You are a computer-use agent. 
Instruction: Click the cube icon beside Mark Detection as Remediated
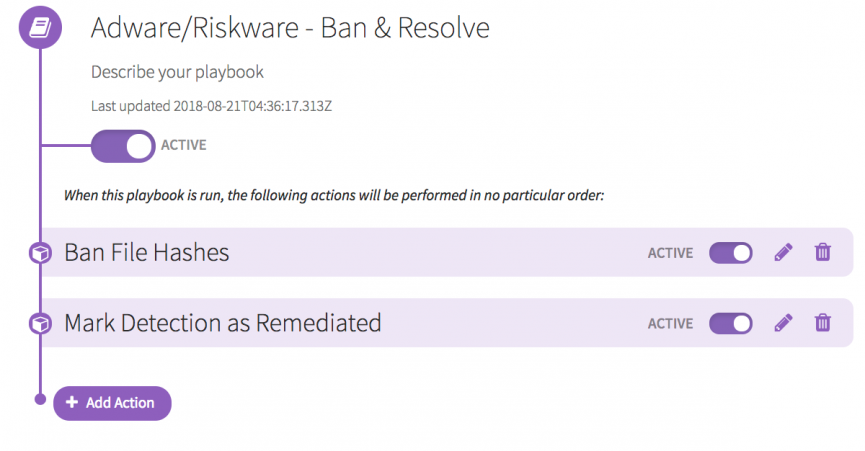point(40,324)
